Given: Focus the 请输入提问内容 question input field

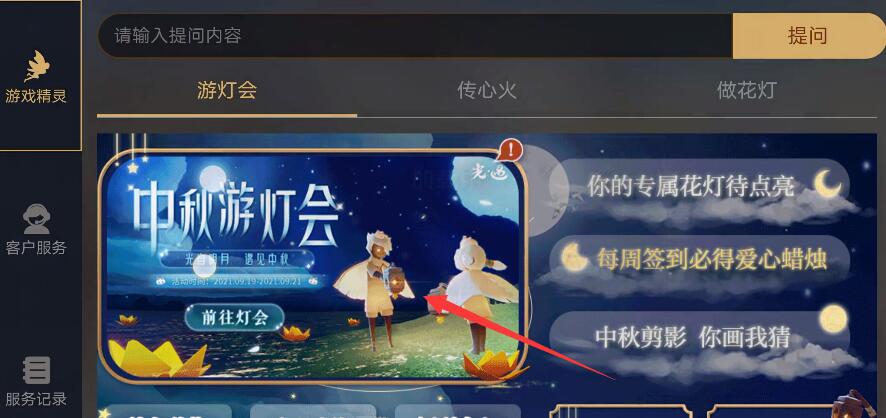Looking at the screenshot, I should tap(415, 36).
